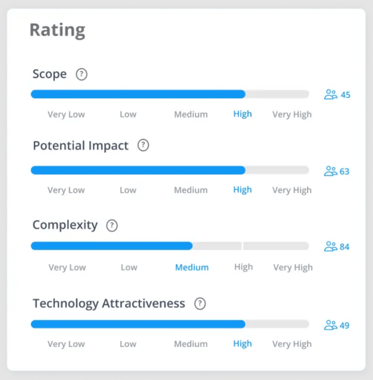
Task: Click the highlighted Medium label under Complexity
Action: [192, 267]
